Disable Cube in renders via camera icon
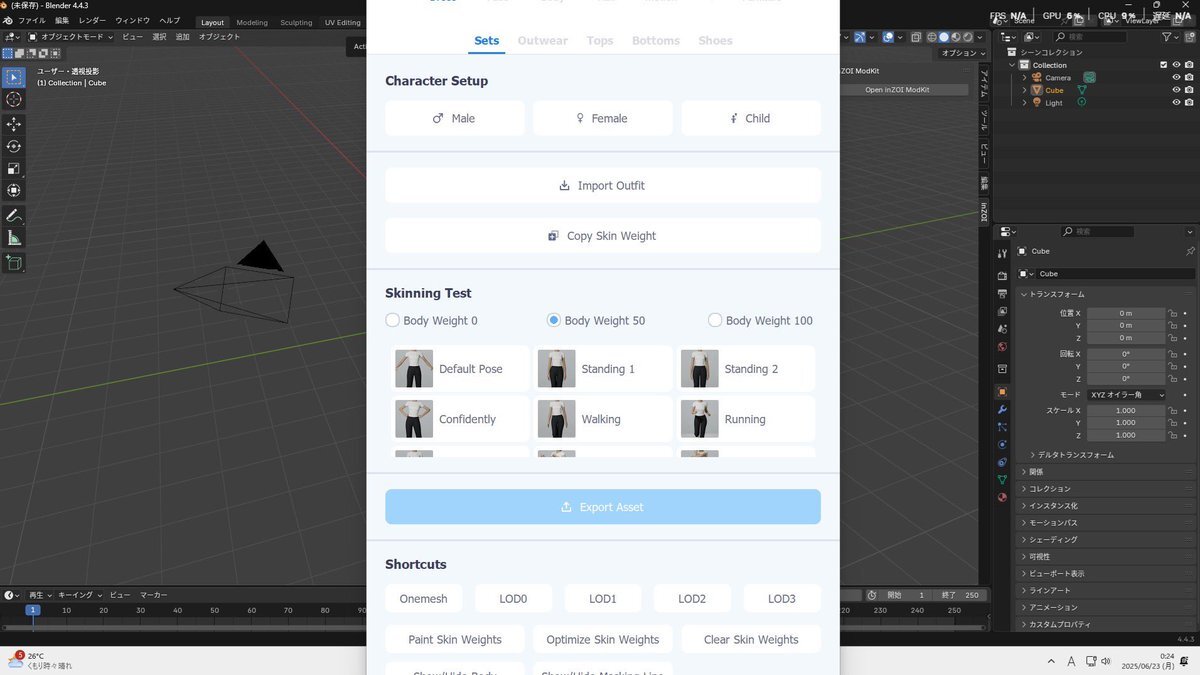This screenshot has height=675, width=1200. 1189,90
